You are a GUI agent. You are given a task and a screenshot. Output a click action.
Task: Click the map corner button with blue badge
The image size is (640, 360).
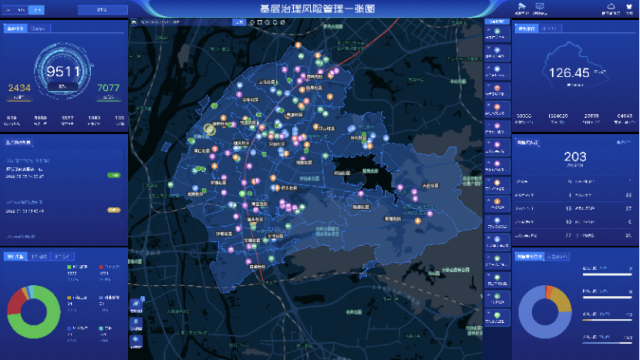click(136, 304)
